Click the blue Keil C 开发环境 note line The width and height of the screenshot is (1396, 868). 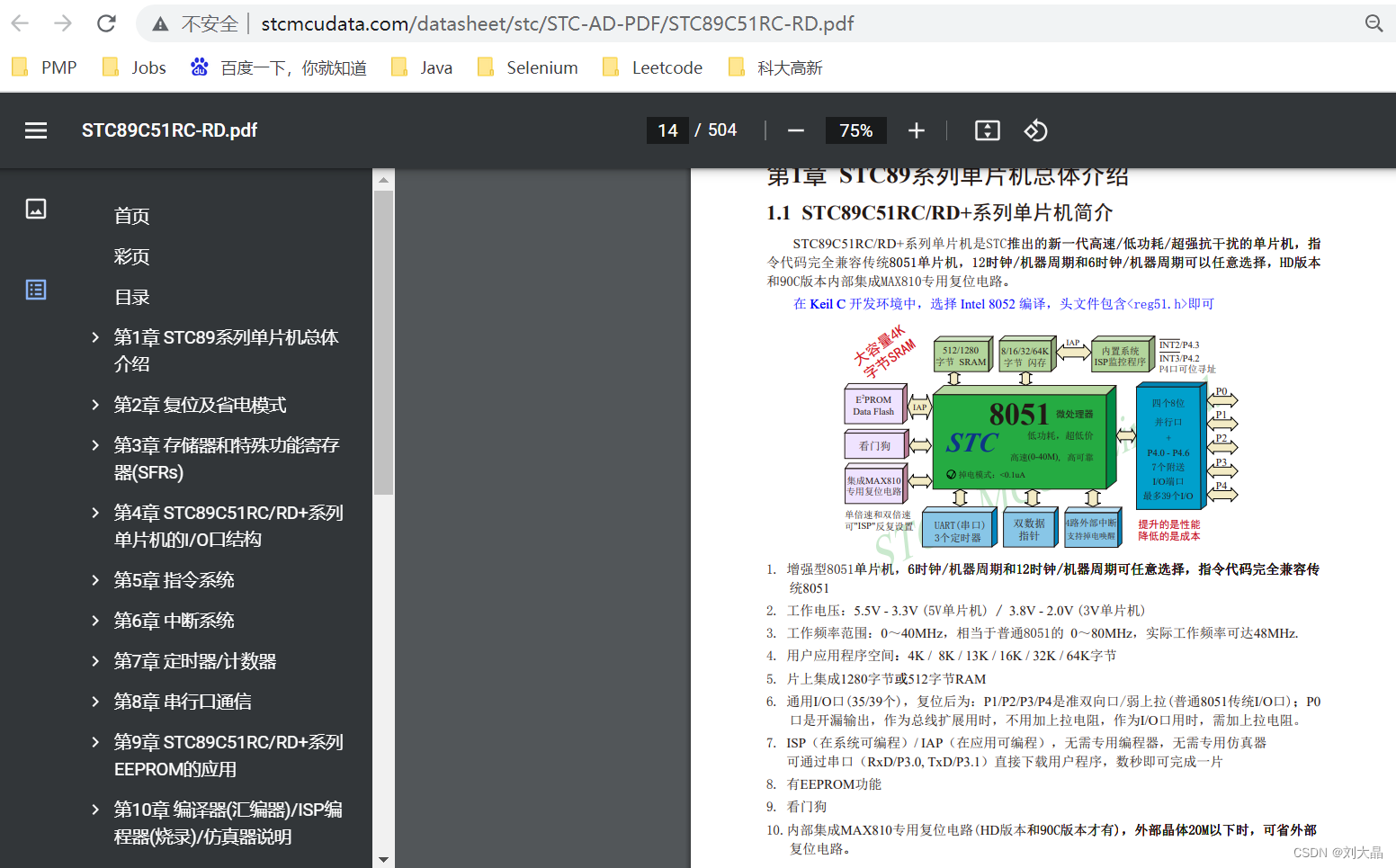[1004, 304]
